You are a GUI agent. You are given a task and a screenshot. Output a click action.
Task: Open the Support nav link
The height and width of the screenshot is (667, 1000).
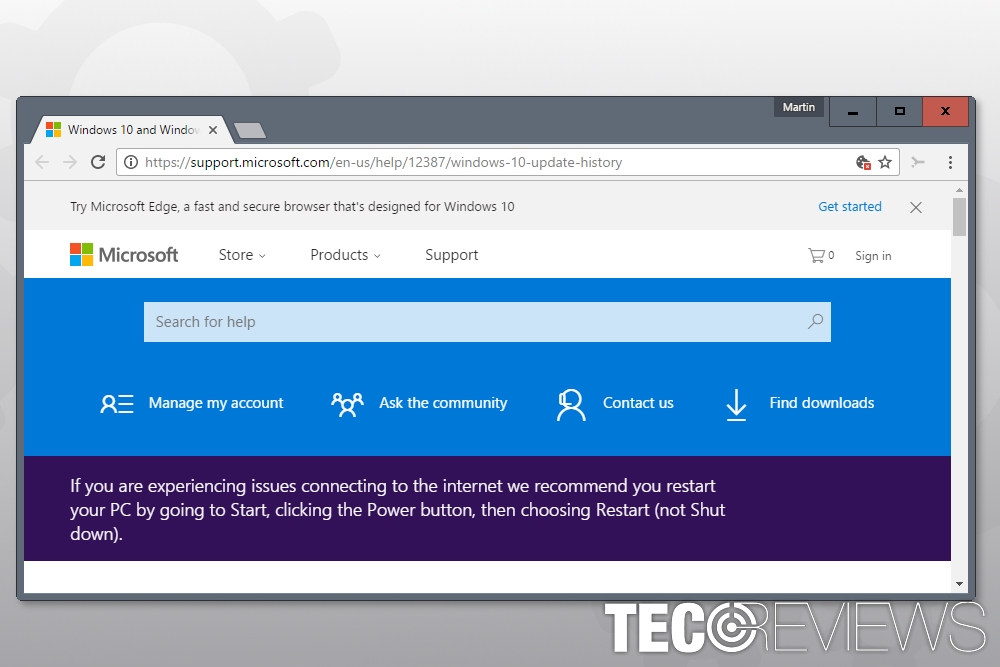[452, 255]
